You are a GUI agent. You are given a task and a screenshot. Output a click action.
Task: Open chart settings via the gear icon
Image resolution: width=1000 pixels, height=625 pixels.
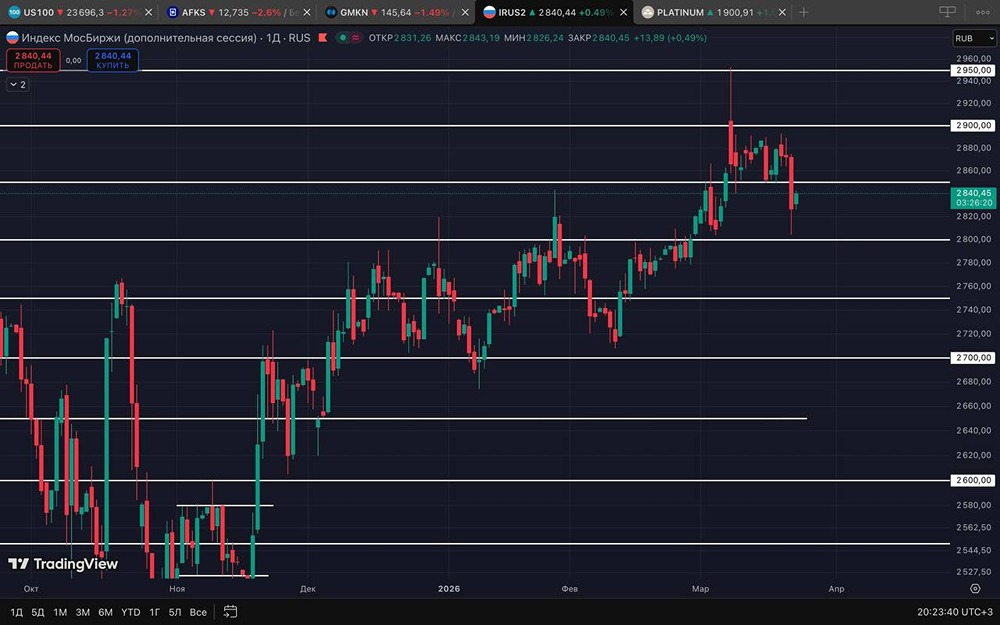(976, 589)
